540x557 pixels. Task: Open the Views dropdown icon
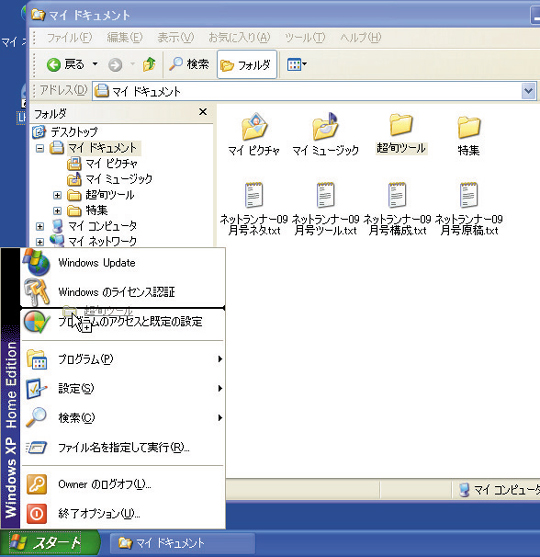point(296,65)
